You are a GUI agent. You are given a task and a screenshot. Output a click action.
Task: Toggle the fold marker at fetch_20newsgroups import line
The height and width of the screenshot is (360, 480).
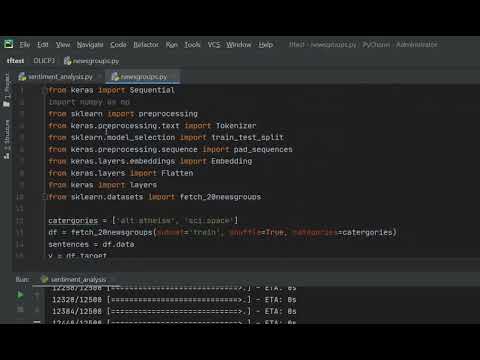pyautogui.click(x=44, y=197)
